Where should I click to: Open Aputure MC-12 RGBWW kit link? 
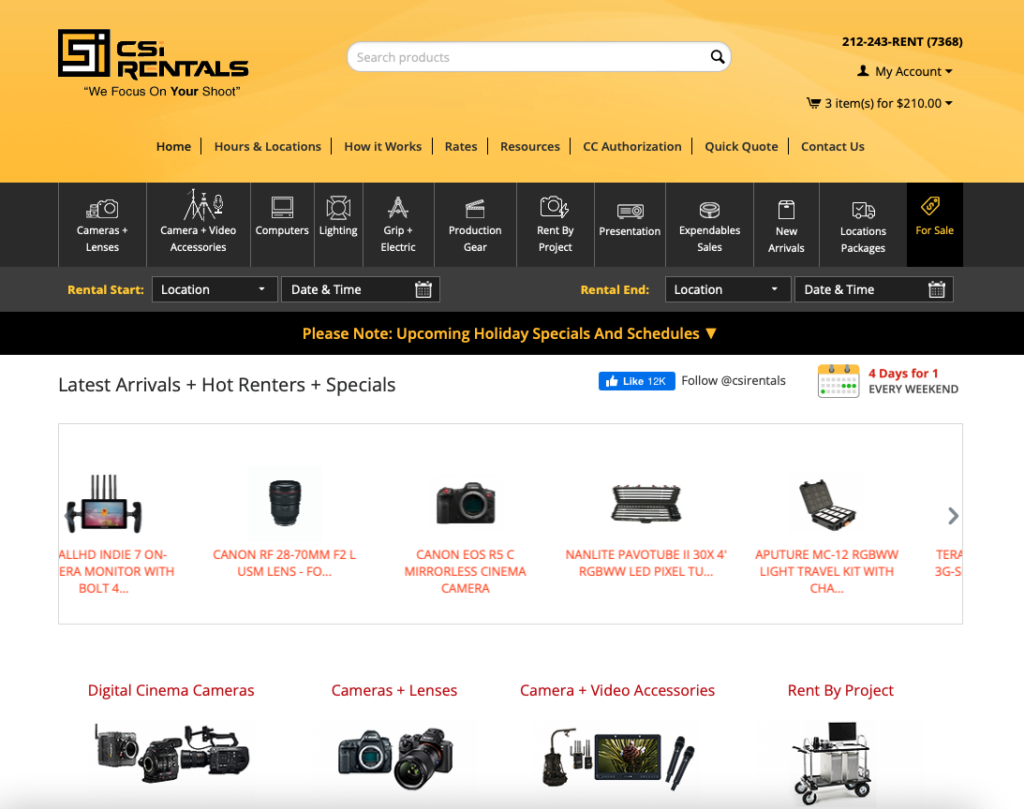tap(827, 571)
